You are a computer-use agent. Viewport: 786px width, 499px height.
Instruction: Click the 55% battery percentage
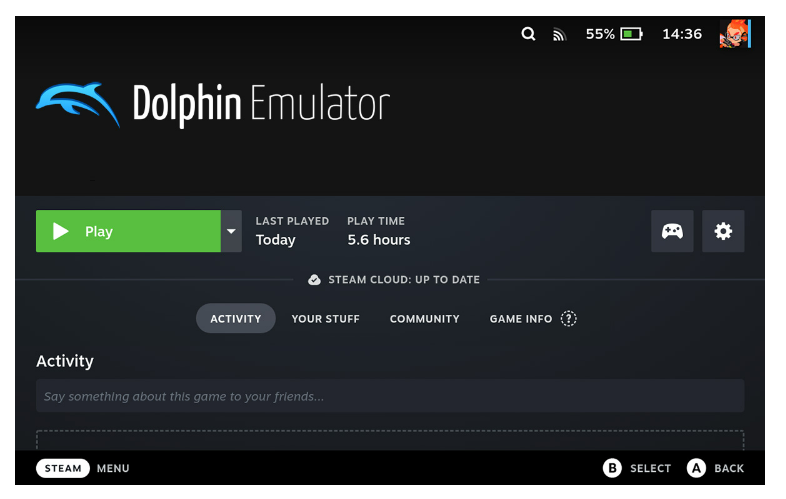point(600,34)
